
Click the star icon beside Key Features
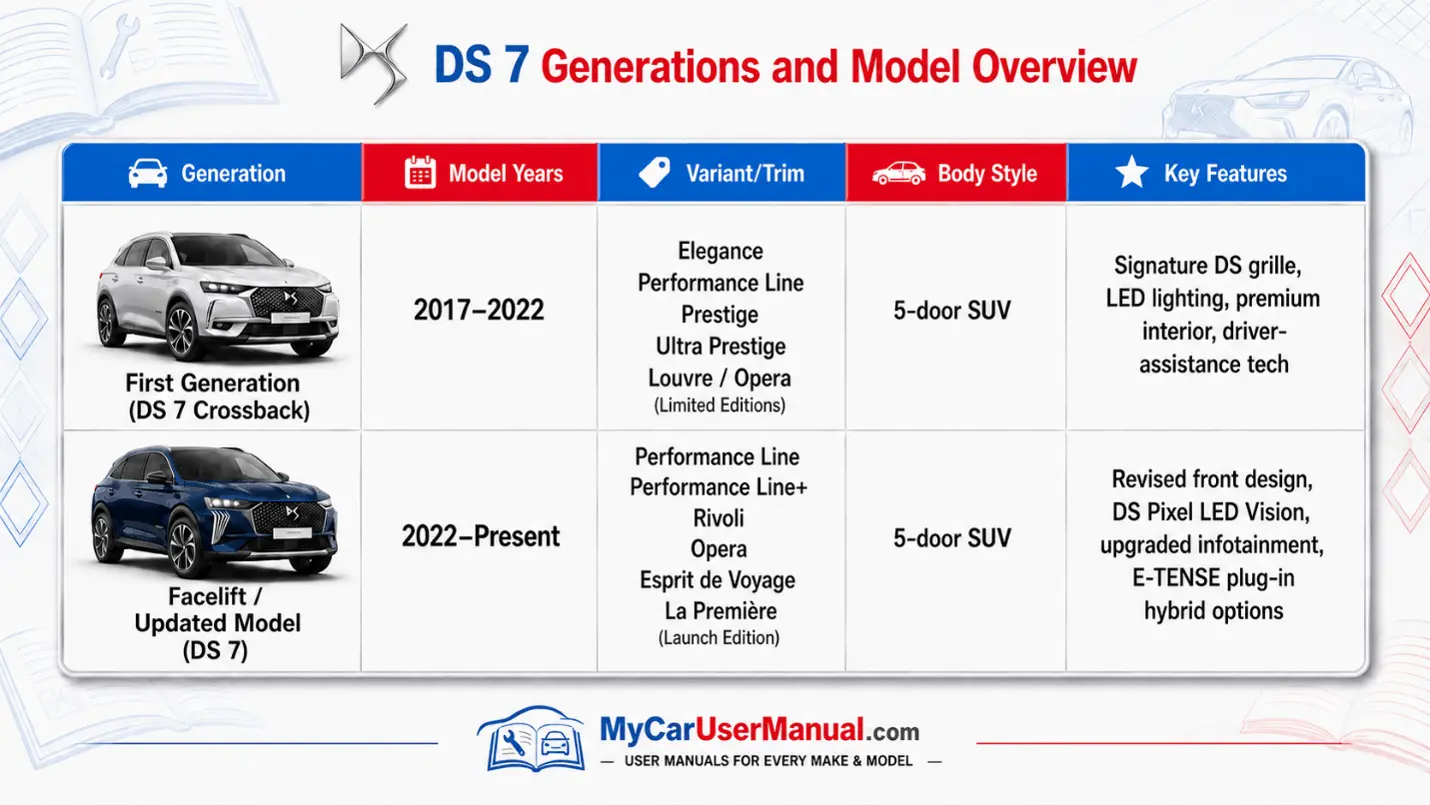(x=1132, y=172)
